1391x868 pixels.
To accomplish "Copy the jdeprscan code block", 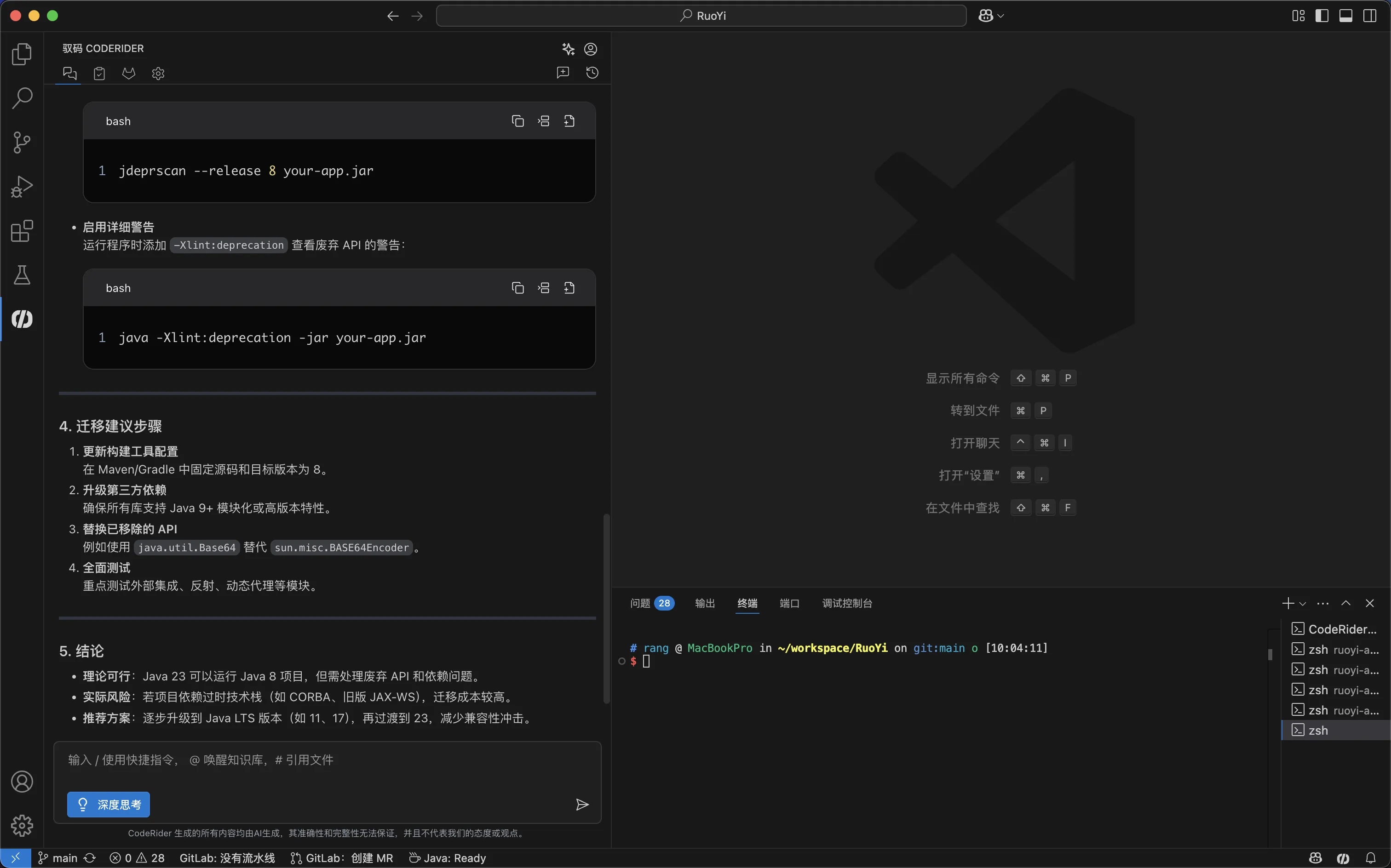I will pyautogui.click(x=517, y=121).
